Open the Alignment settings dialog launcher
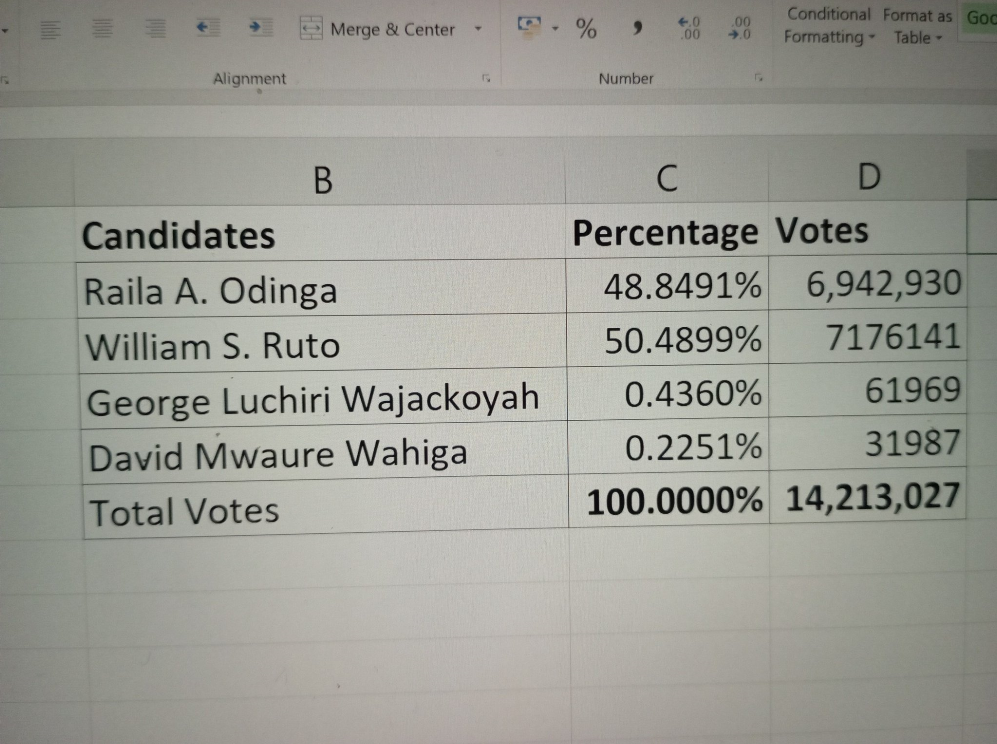 point(486,78)
